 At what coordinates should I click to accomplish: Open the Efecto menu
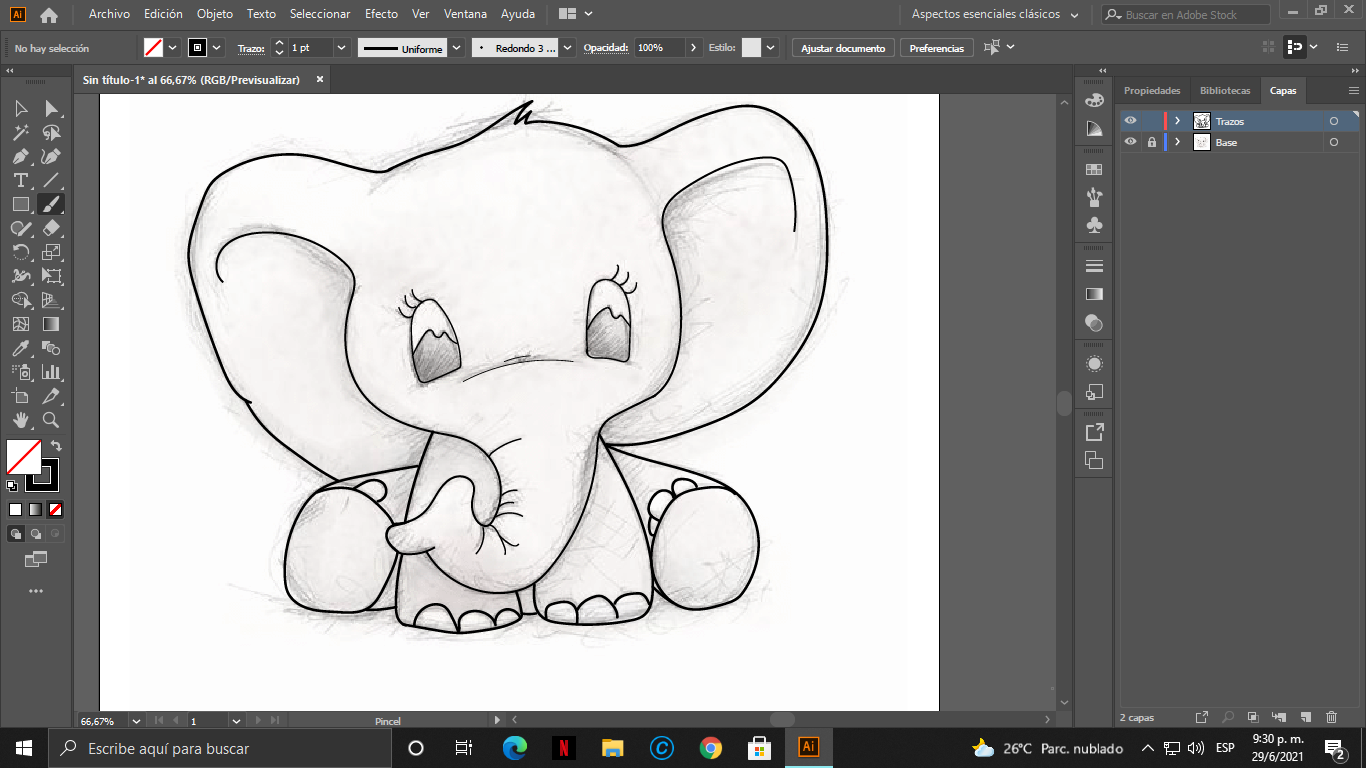381,14
